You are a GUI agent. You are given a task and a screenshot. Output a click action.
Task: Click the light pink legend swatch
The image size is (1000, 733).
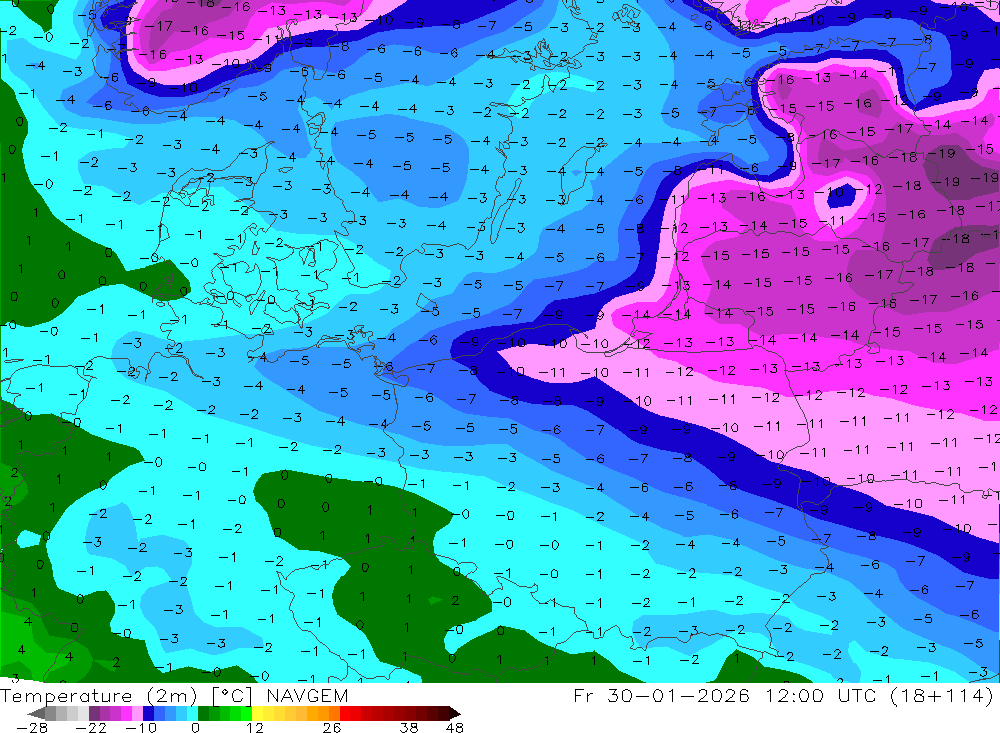pyautogui.click(x=137, y=713)
